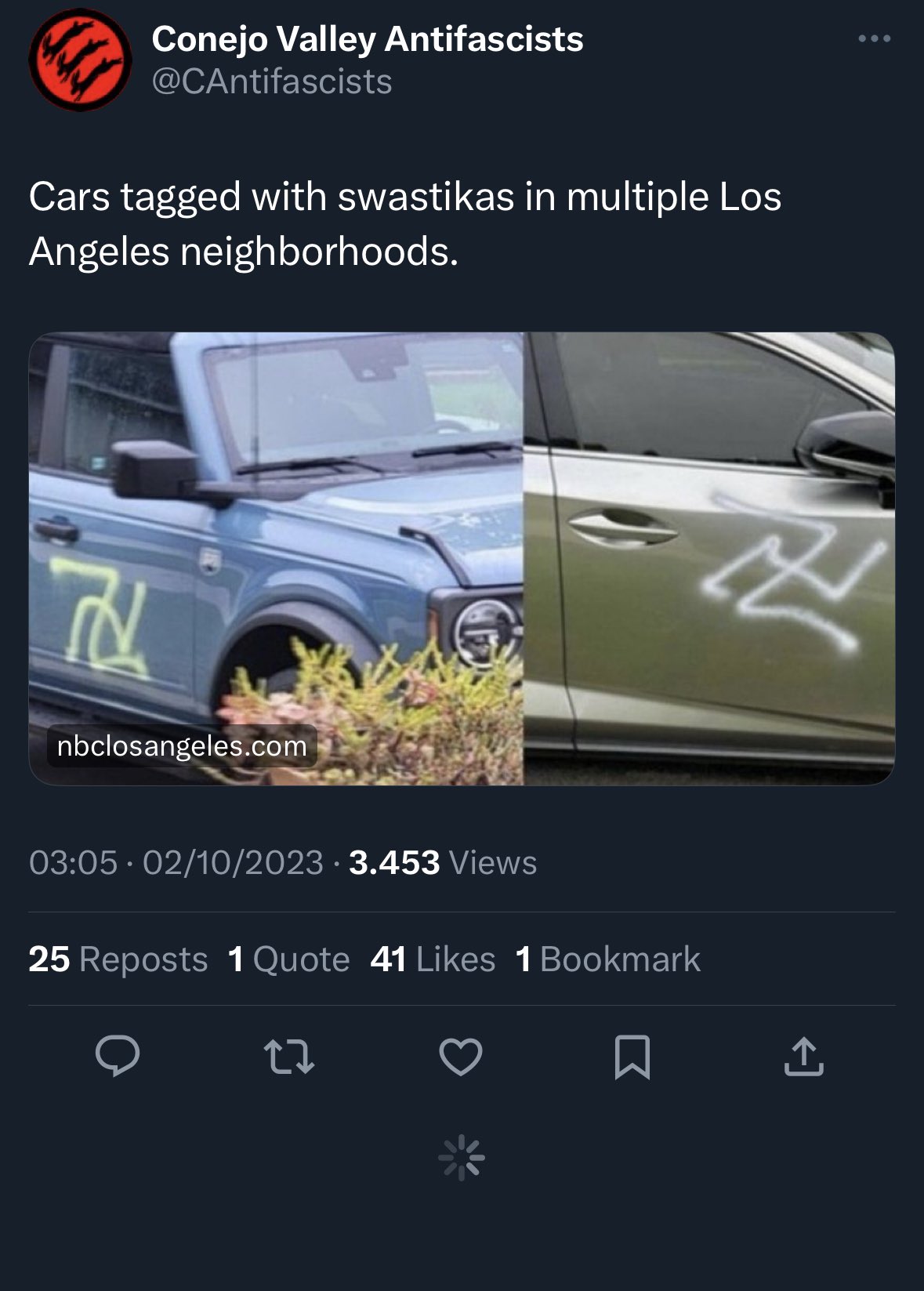The height and width of the screenshot is (1291, 924).
Task: Bookmark this post
Action: 632,1057
